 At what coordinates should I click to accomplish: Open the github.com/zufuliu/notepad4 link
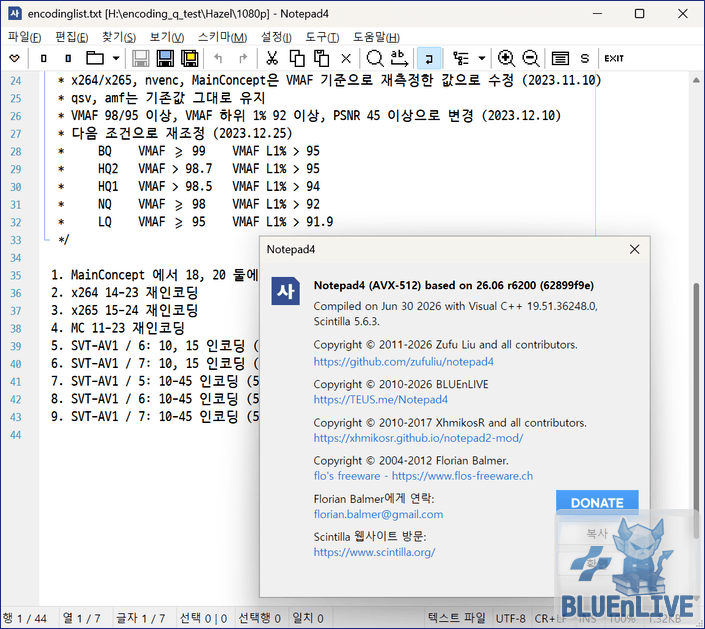[x=403, y=361]
